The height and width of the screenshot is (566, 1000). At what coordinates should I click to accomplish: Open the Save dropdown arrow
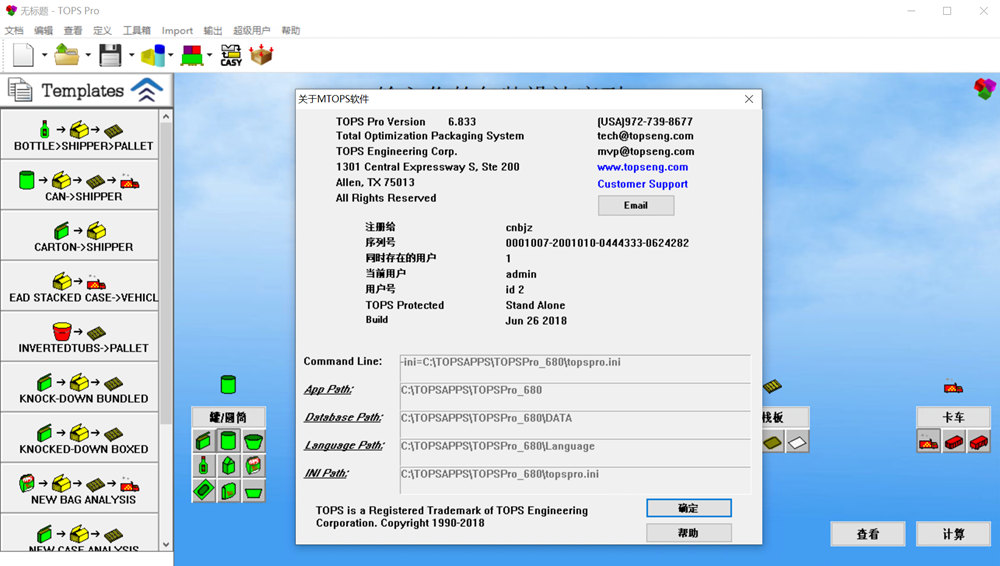(131, 56)
